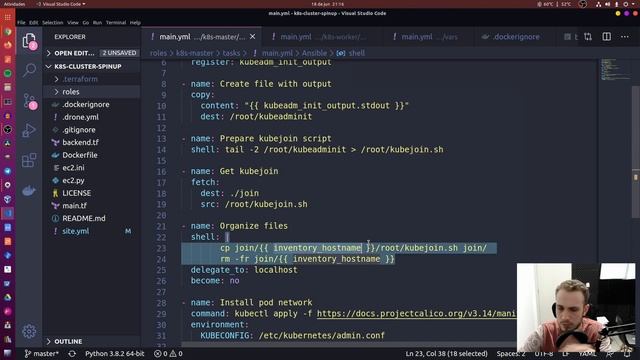
Task: Open the Search view in activity bar
Action: point(29,71)
